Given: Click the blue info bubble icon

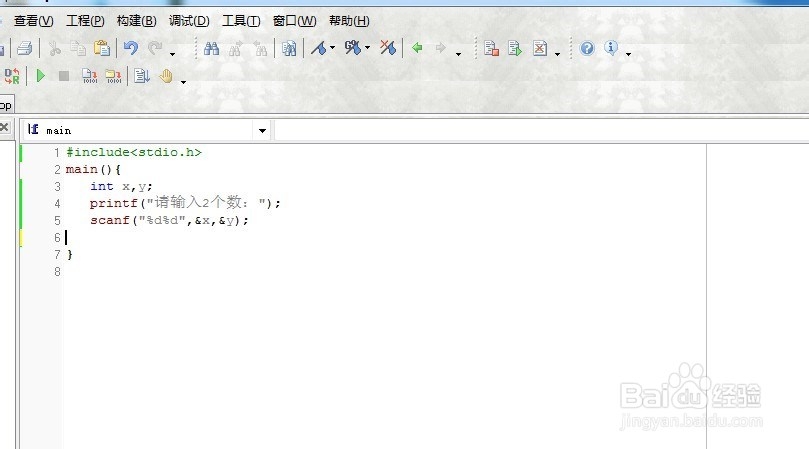Looking at the screenshot, I should coord(611,48).
